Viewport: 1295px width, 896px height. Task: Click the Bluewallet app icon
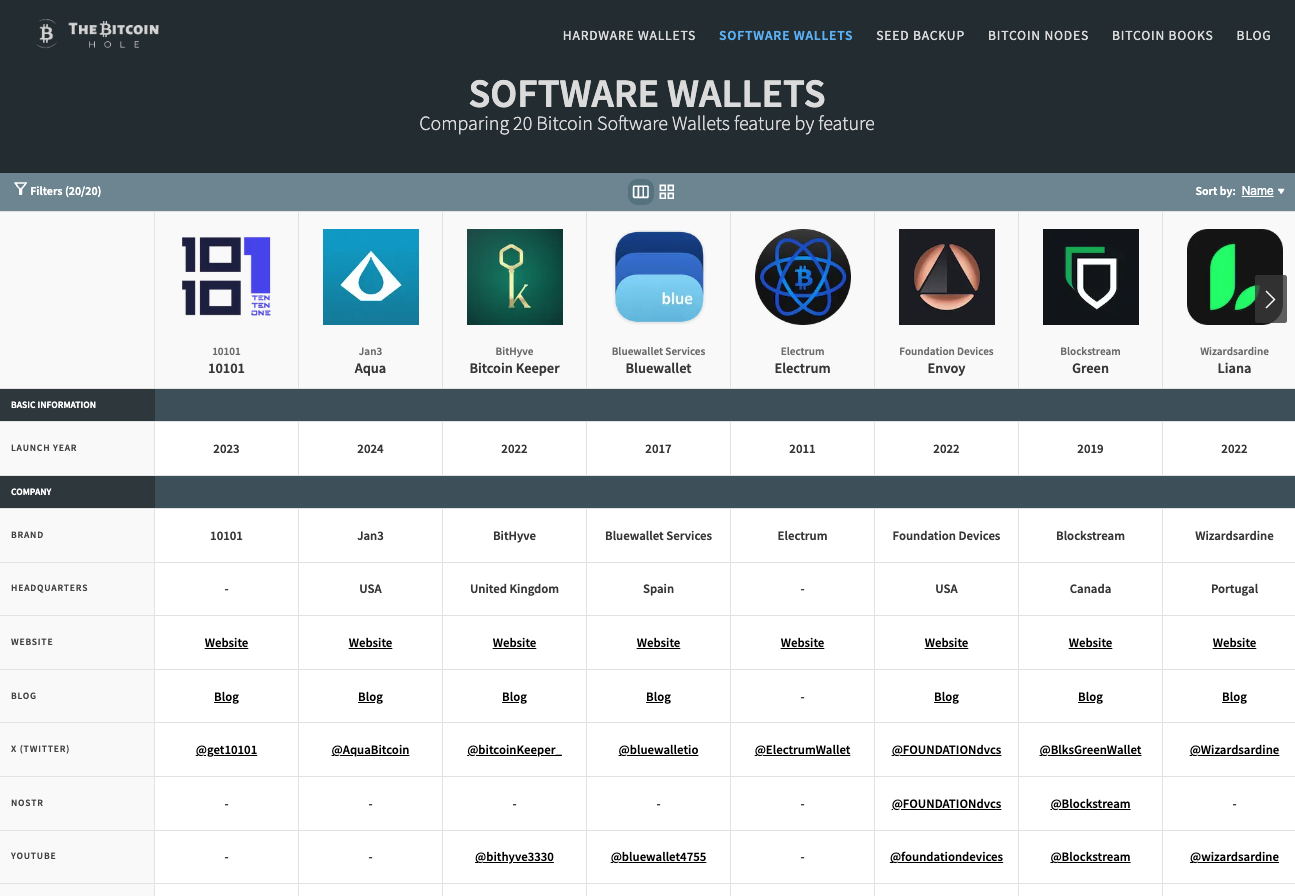tap(659, 277)
